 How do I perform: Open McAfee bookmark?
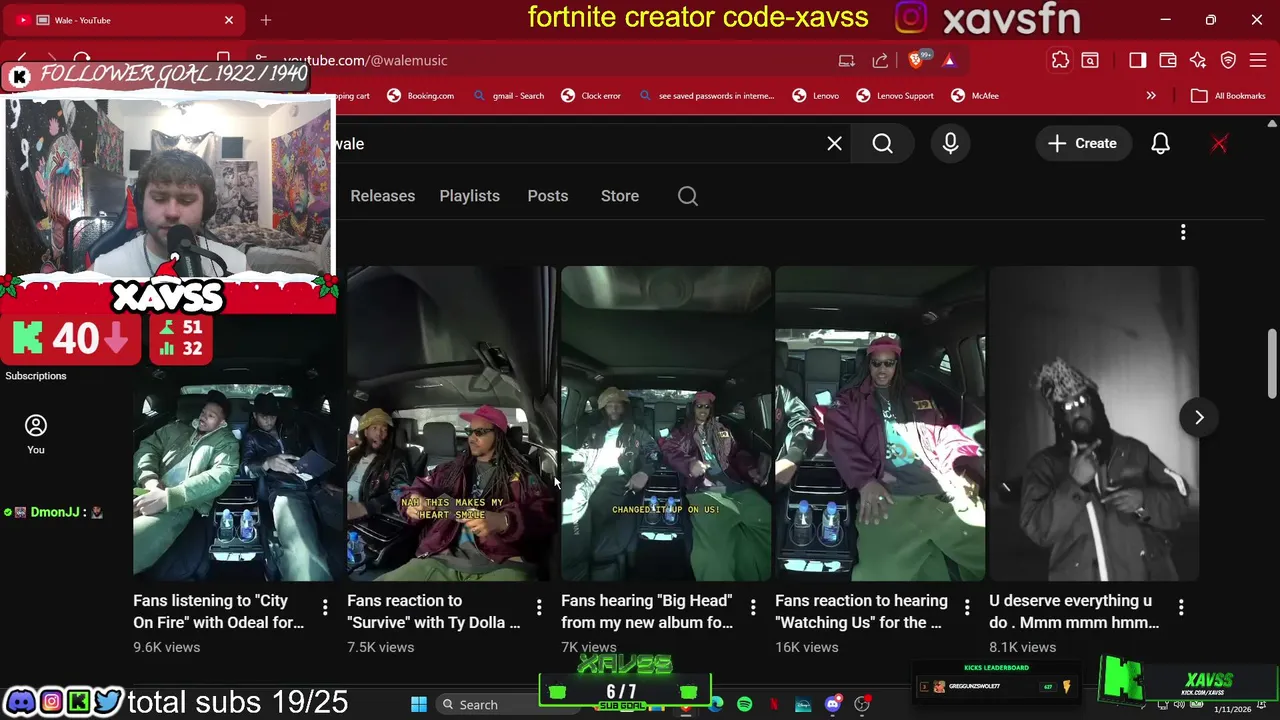point(974,96)
